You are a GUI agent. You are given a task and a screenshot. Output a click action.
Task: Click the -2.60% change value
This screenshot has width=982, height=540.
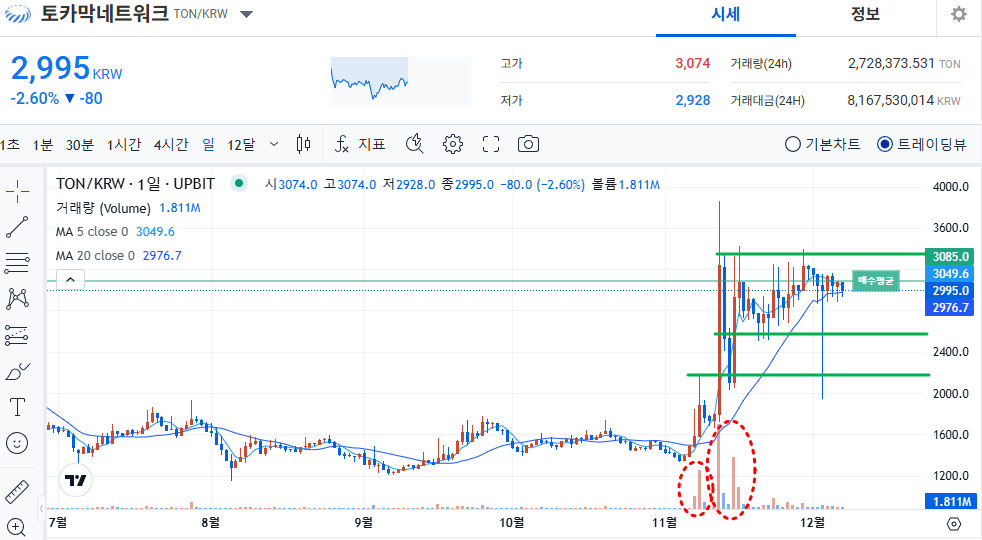pyautogui.click(x=34, y=98)
